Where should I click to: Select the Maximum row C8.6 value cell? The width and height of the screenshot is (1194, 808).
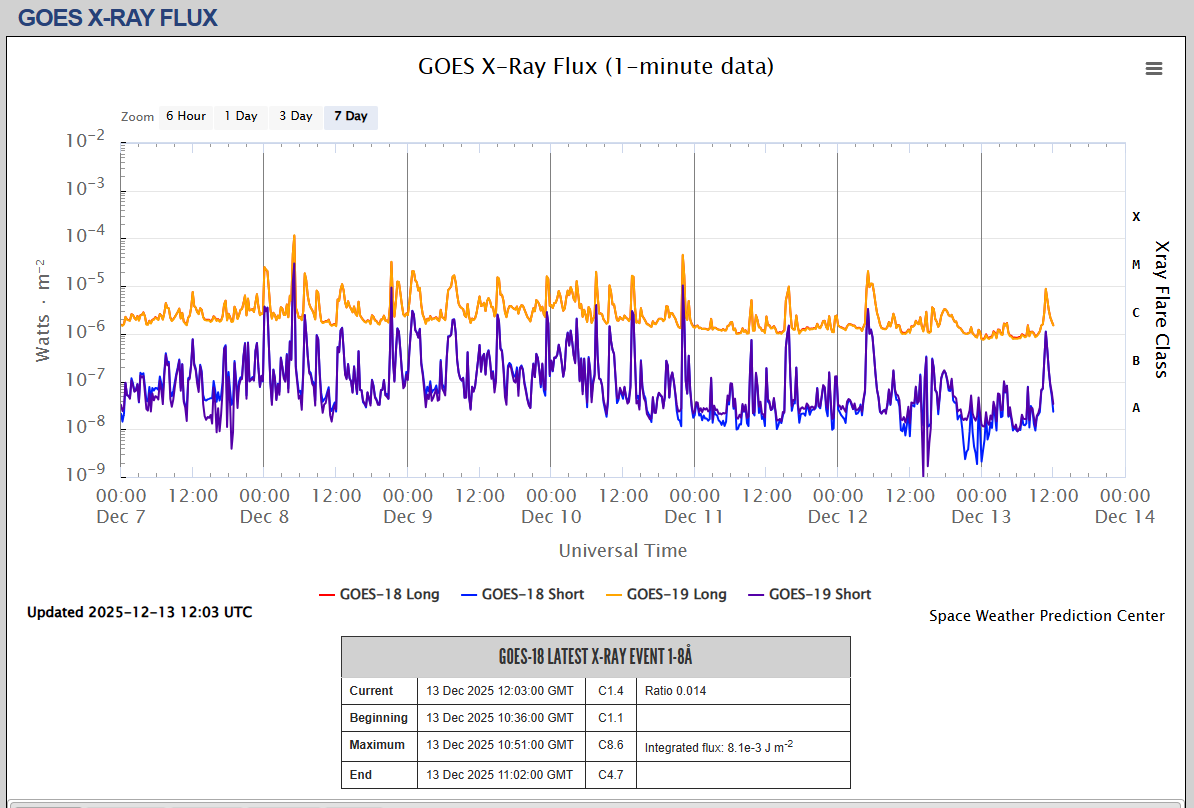click(611, 745)
